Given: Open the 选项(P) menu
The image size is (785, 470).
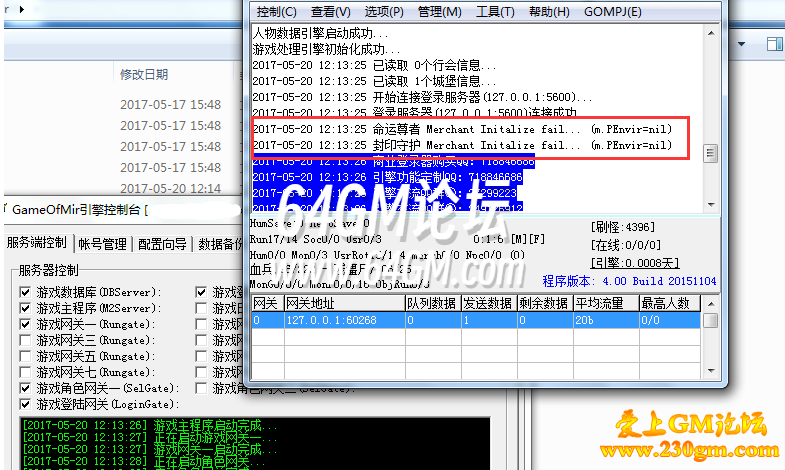Looking at the screenshot, I should [x=384, y=12].
